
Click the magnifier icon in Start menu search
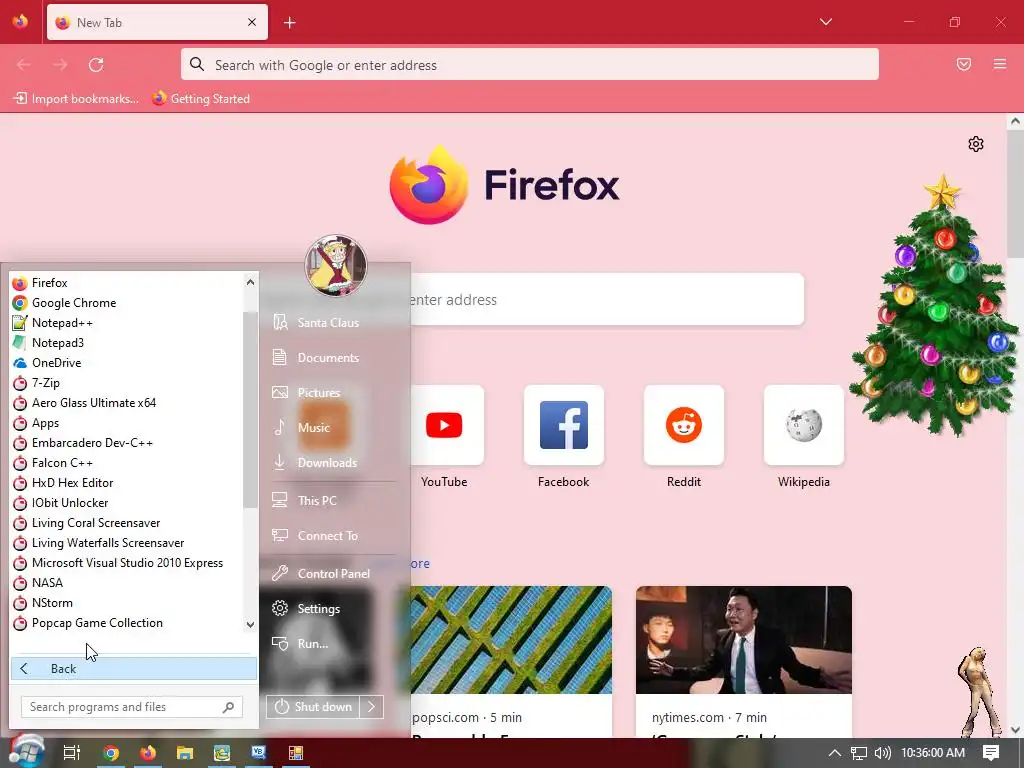228,707
